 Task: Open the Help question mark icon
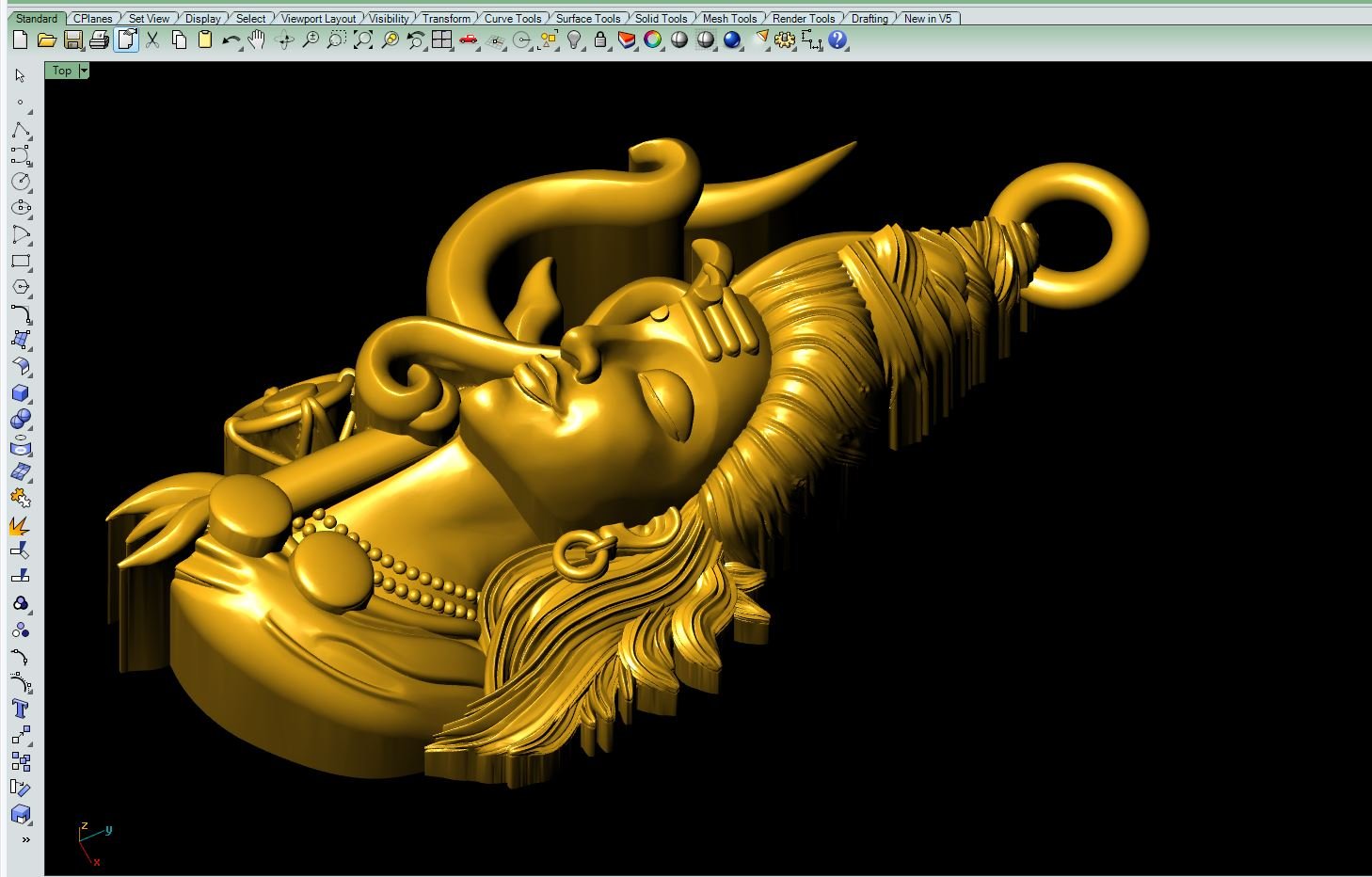(x=838, y=40)
